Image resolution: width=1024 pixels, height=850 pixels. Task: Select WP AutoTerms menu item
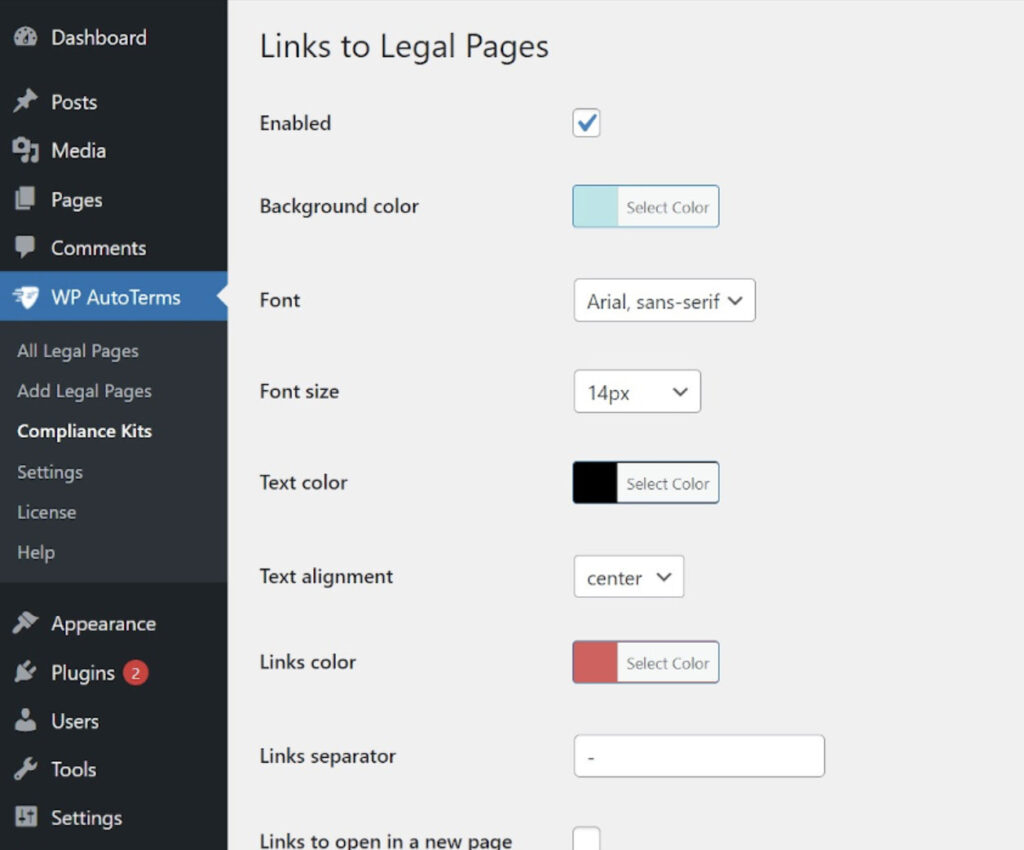(x=116, y=297)
